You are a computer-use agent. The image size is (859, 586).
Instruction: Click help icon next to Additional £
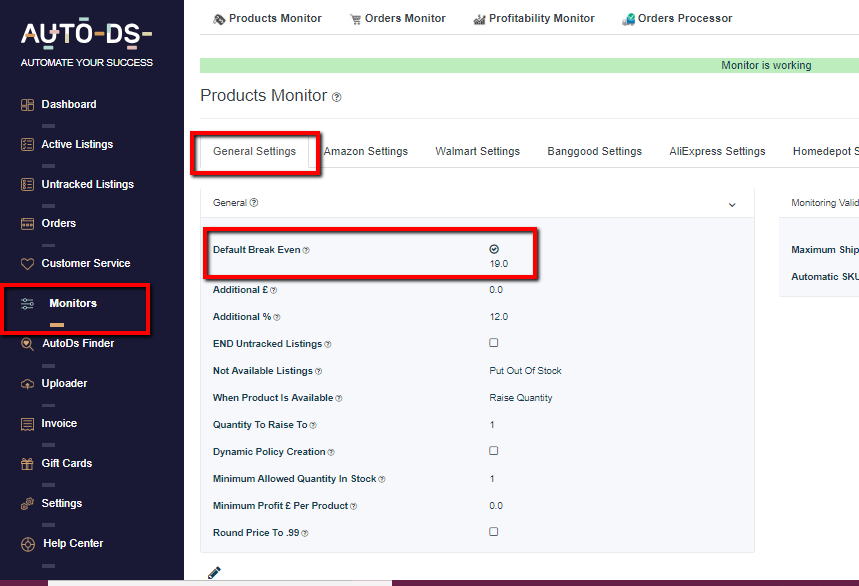coord(273,290)
